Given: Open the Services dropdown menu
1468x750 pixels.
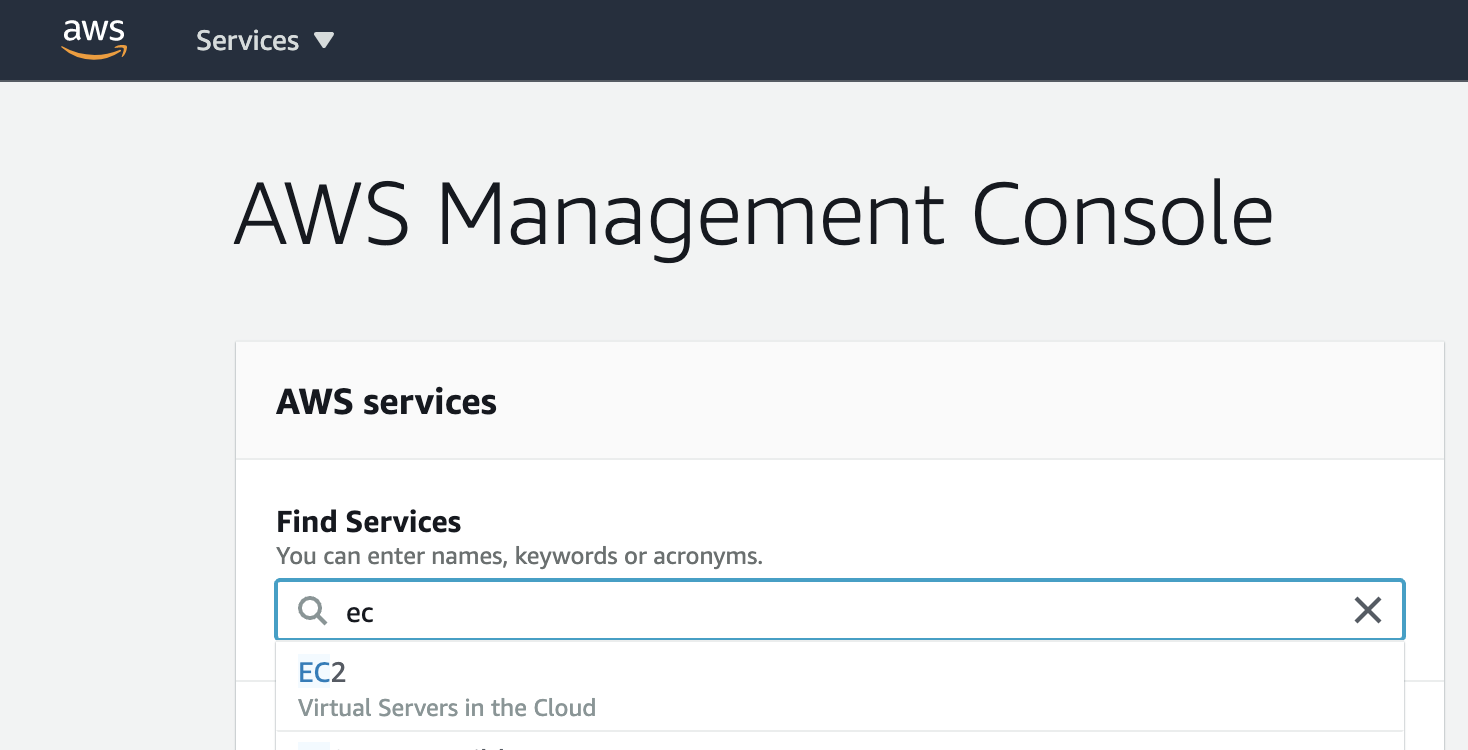Looking at the screenshot, I should click(x=265, y=41).
